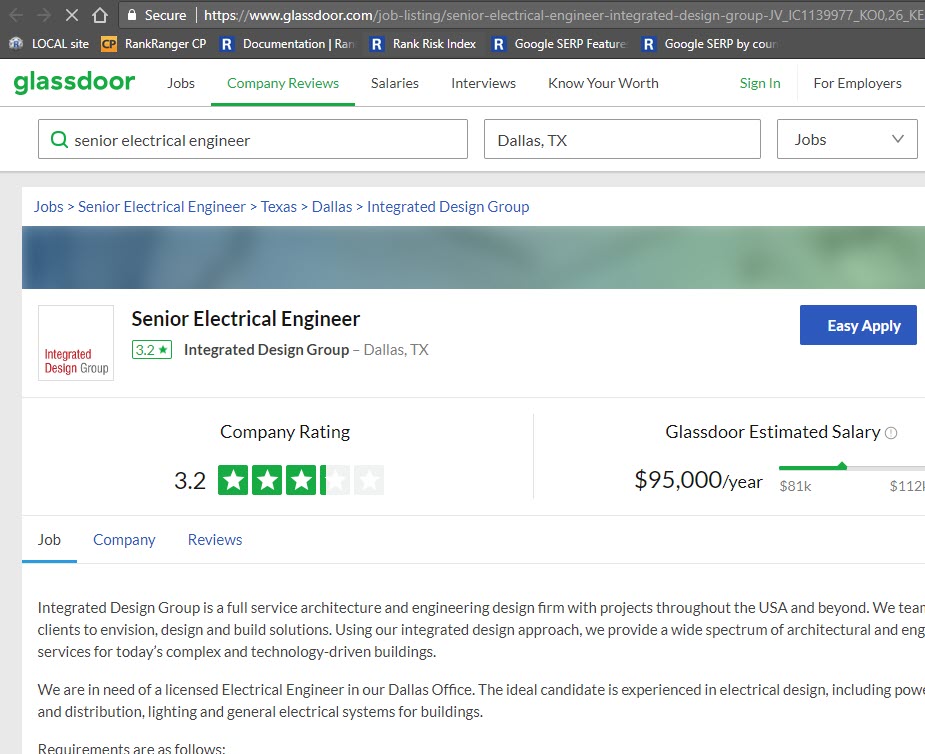The width and height of the screenshot is (925, 754).
Task: Open LOCAL site bookmark
Action: point(49,44)
